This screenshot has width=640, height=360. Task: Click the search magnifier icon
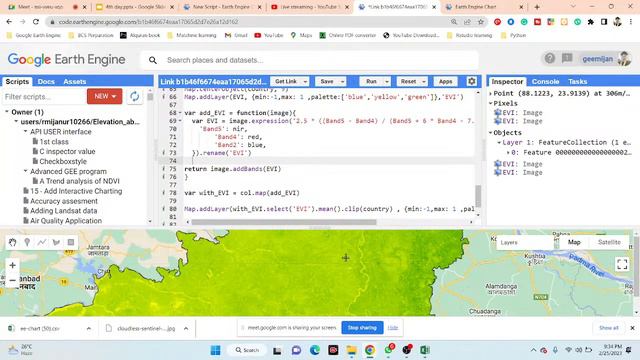pos(153,60)
